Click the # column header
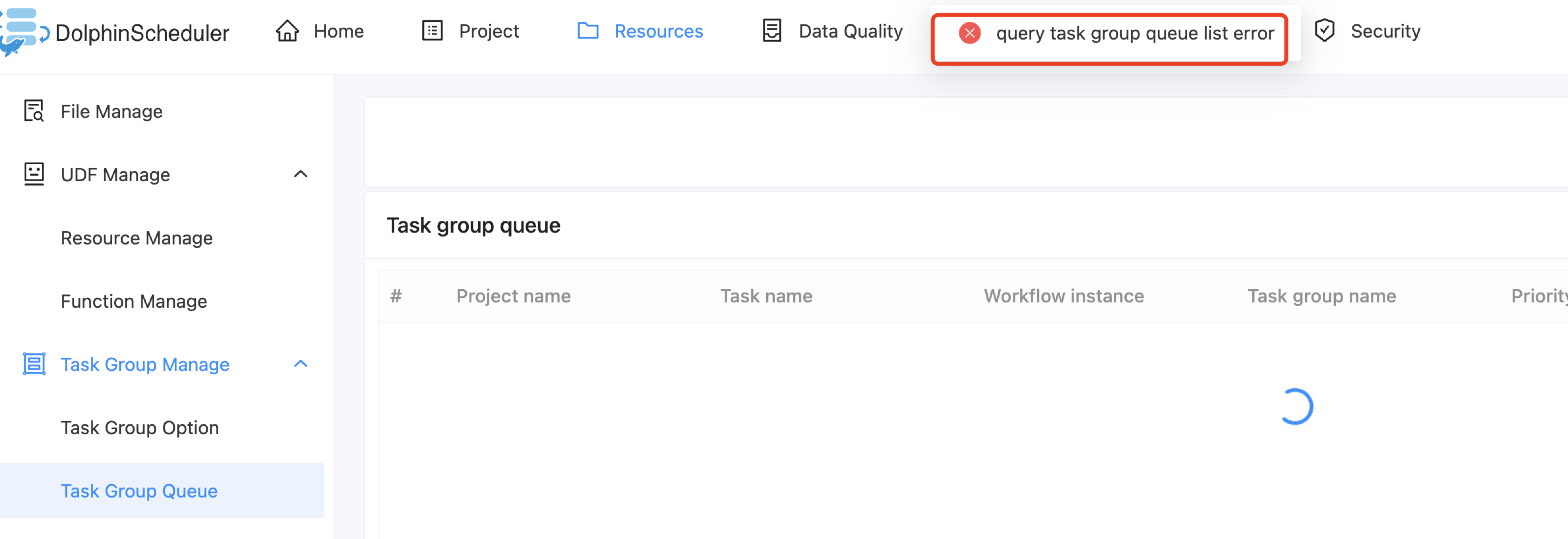Screen dimensions: 1568x539 [396, 296]
